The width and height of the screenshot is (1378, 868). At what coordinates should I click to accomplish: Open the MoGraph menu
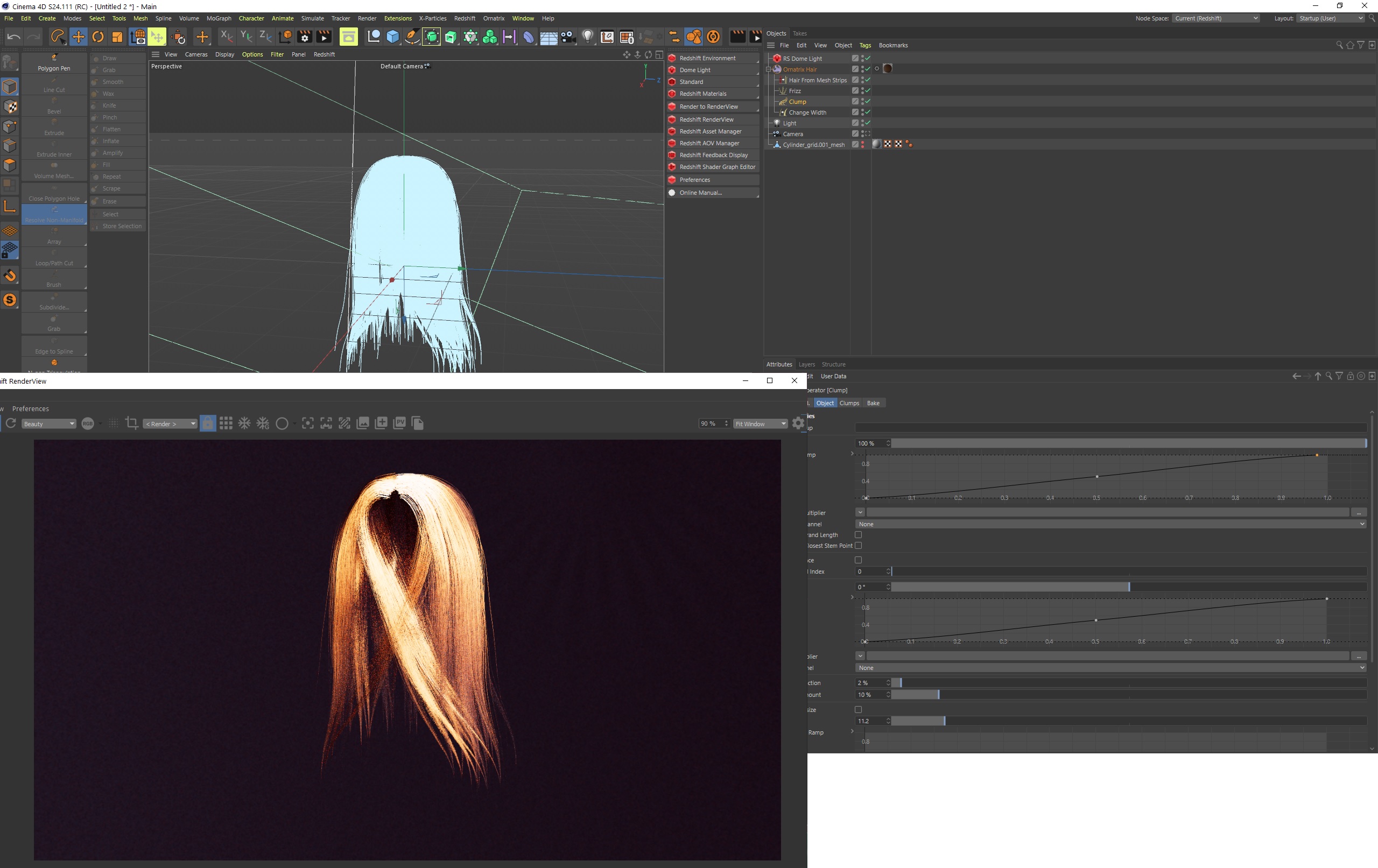point(219,18)
